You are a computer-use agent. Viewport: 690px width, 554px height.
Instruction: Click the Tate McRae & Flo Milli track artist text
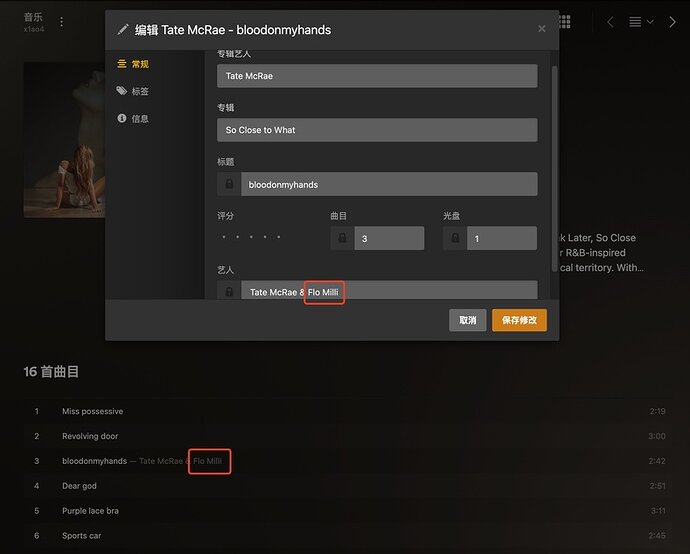(180, 461)
